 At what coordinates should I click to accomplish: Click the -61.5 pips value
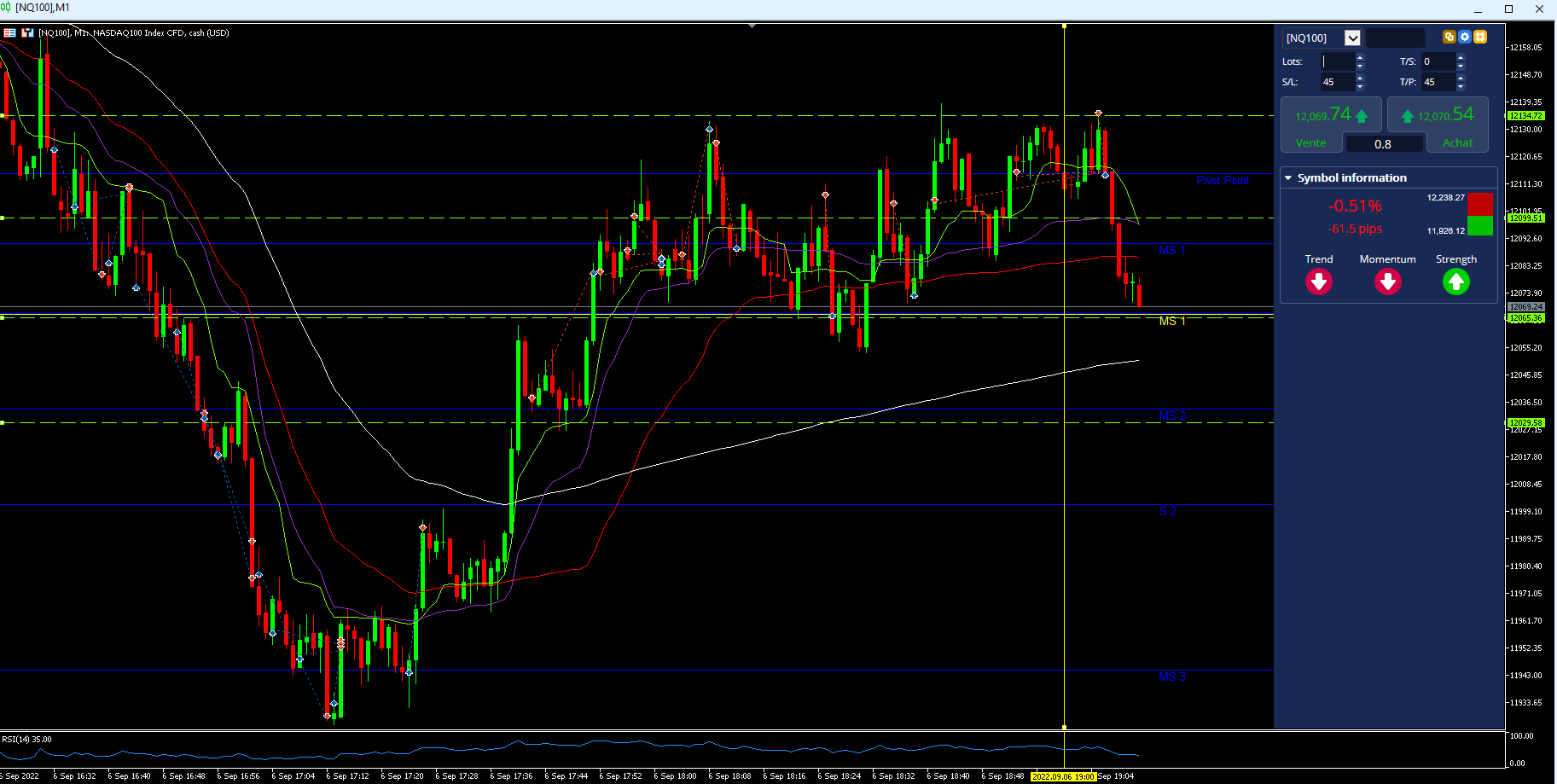pyautogui.click(x=1355, y=229)
